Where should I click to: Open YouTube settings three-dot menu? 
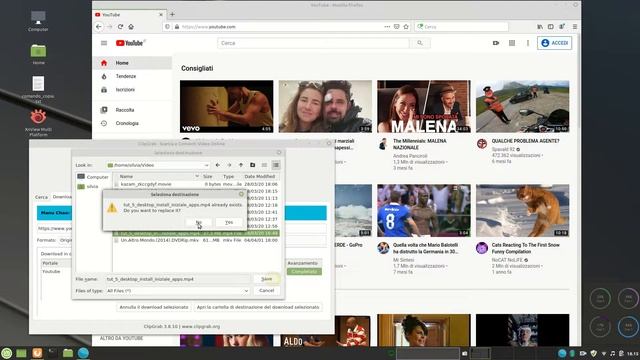pos(528,43)
